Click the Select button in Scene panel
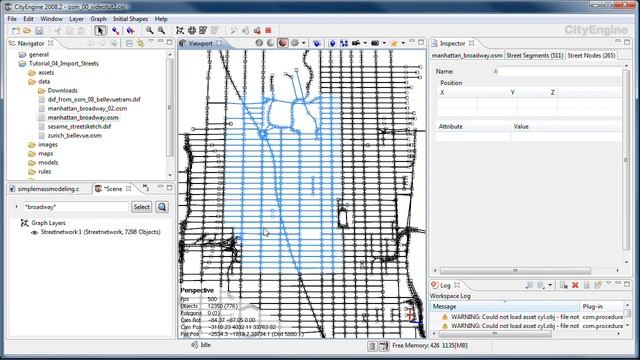This screenshot has width=640, height=360. point(142,207)
